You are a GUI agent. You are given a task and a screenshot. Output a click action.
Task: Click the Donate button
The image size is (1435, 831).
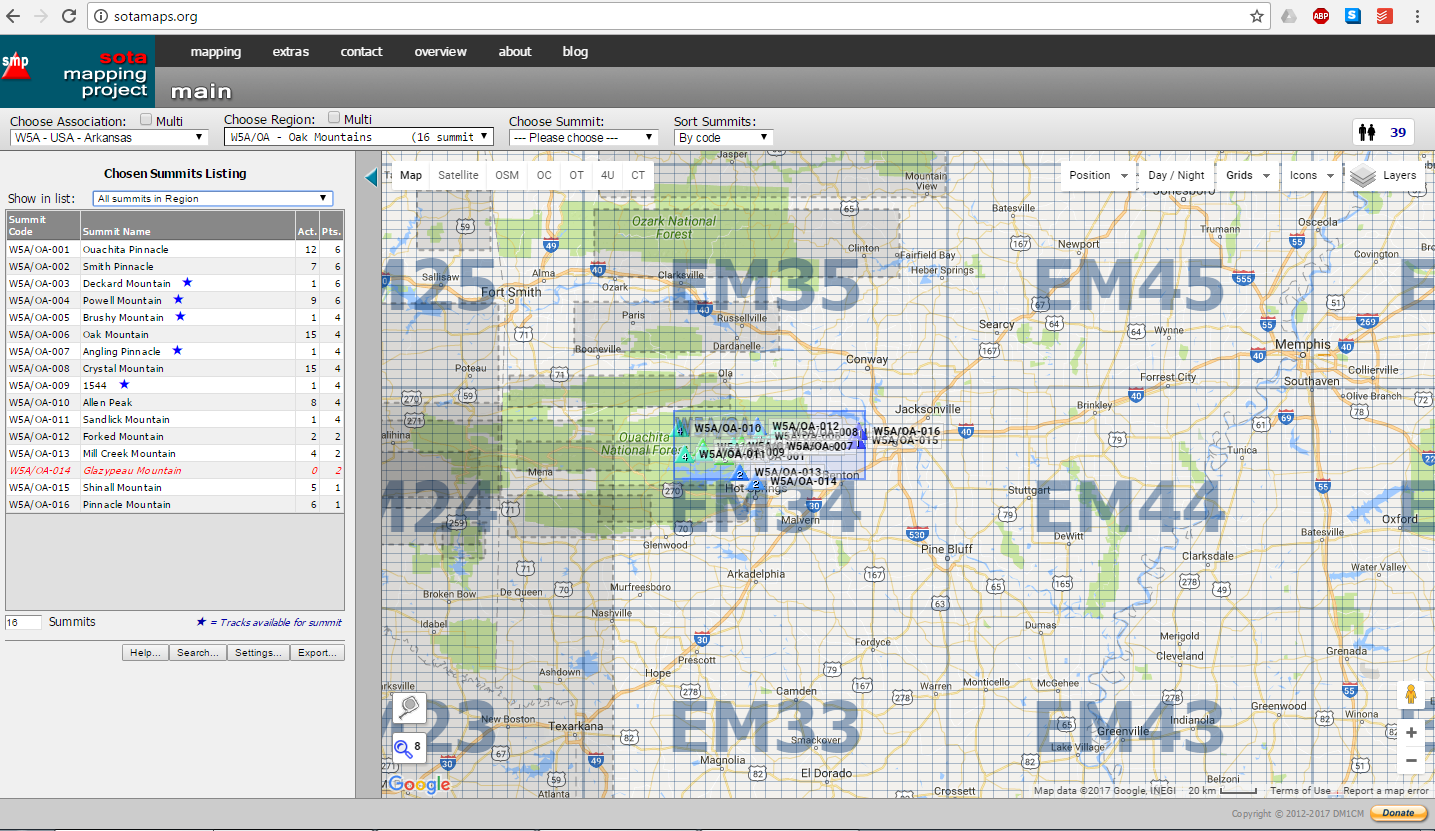click(1398, 813)
